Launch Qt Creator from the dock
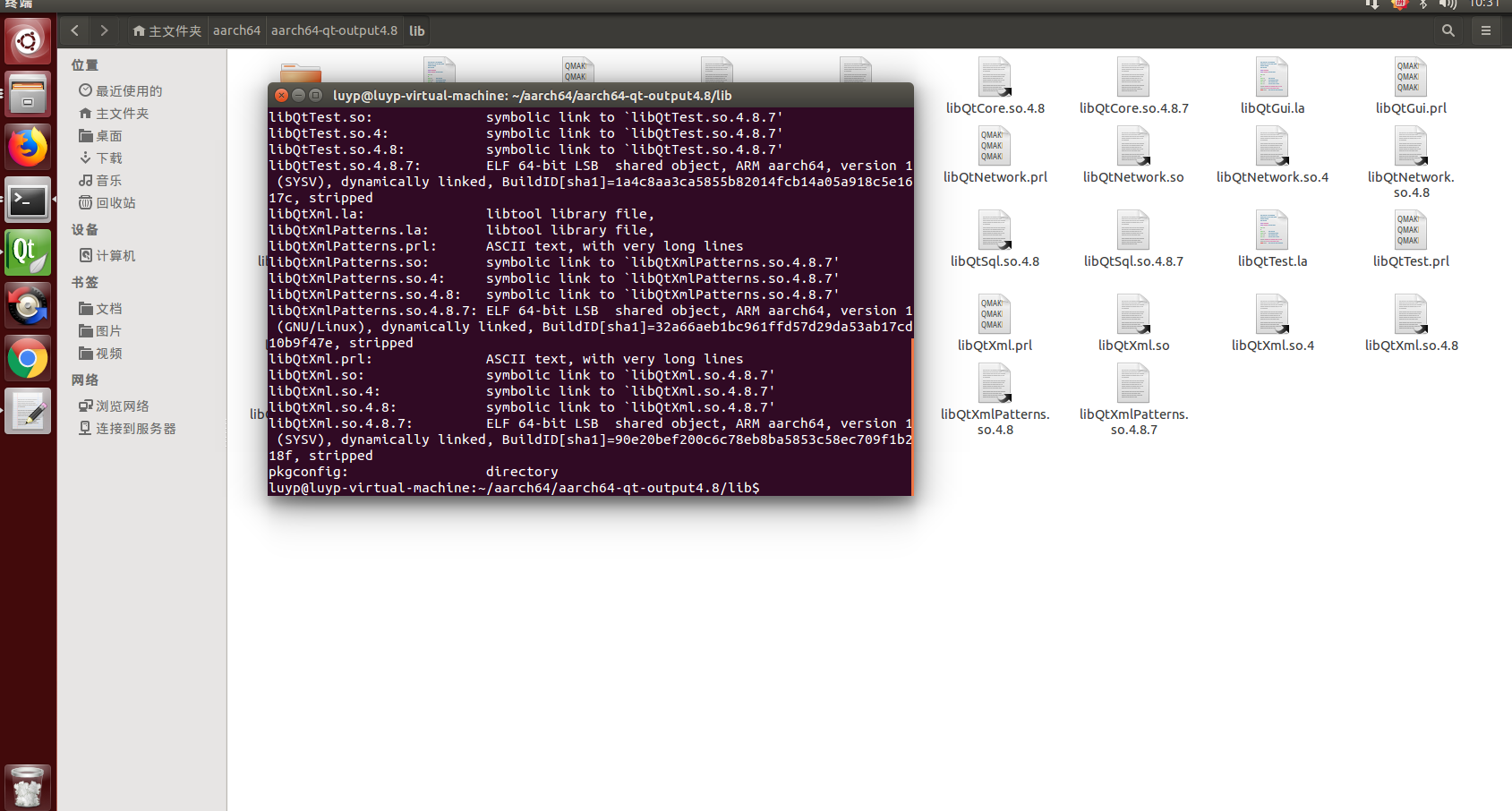This screenshot has width=1512, height=811. click(28, 252)
